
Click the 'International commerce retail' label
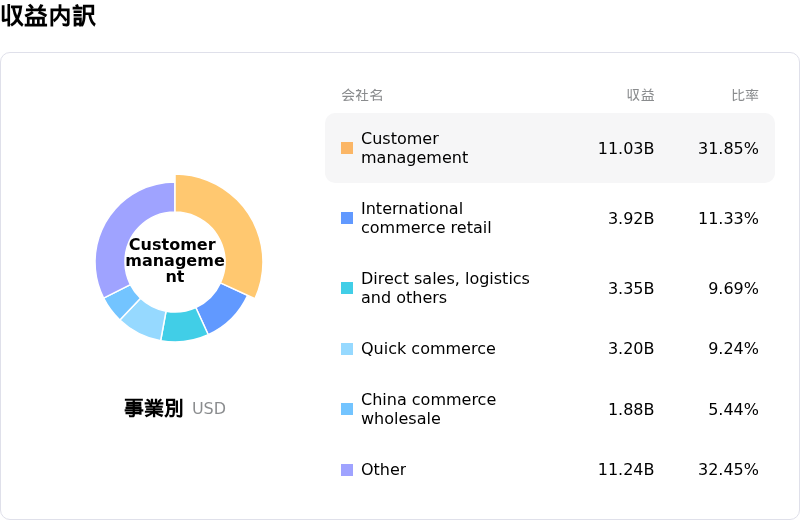pyautogui.click(x=426, y=218)
